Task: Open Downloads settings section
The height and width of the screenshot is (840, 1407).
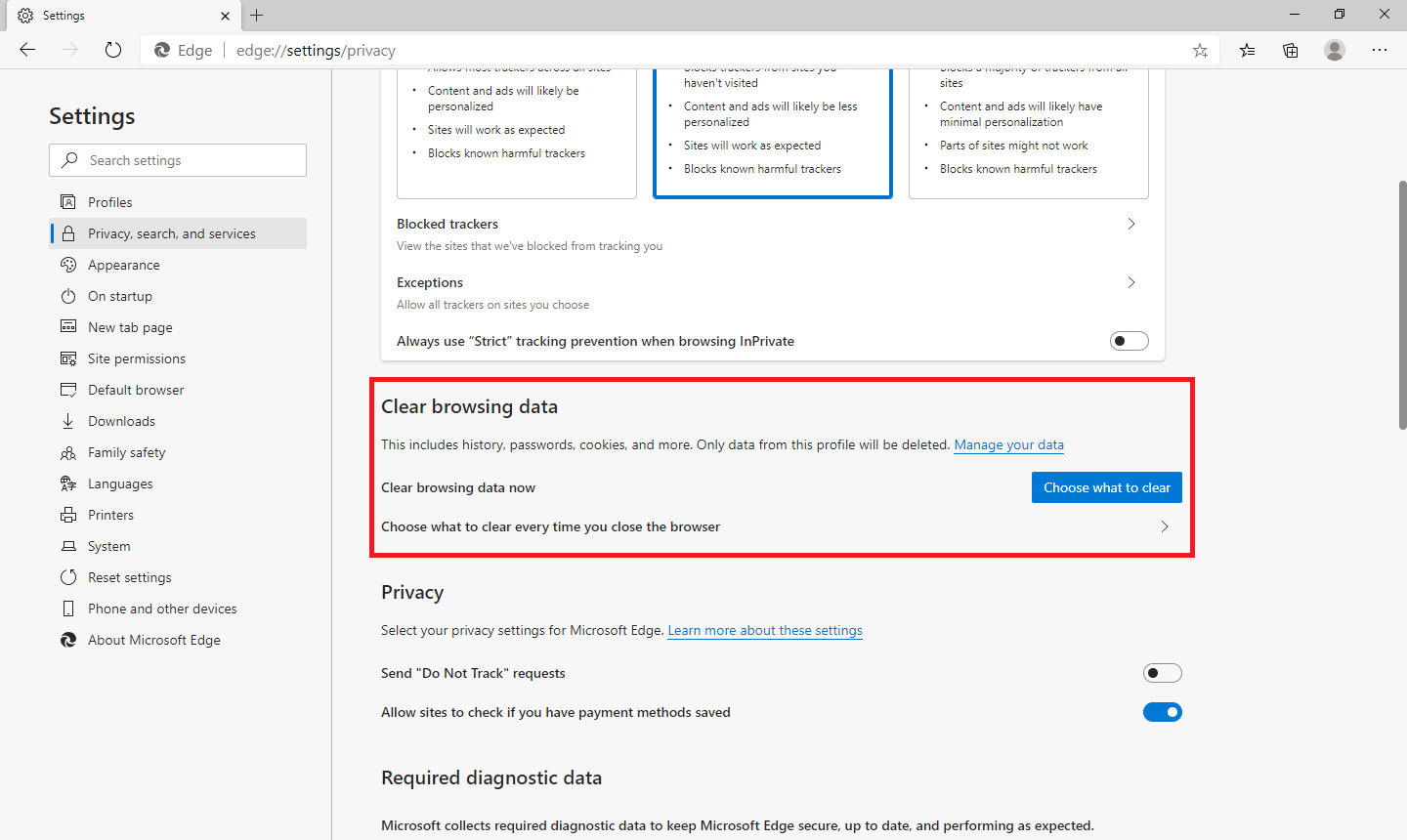Action: tap(178, 421)
